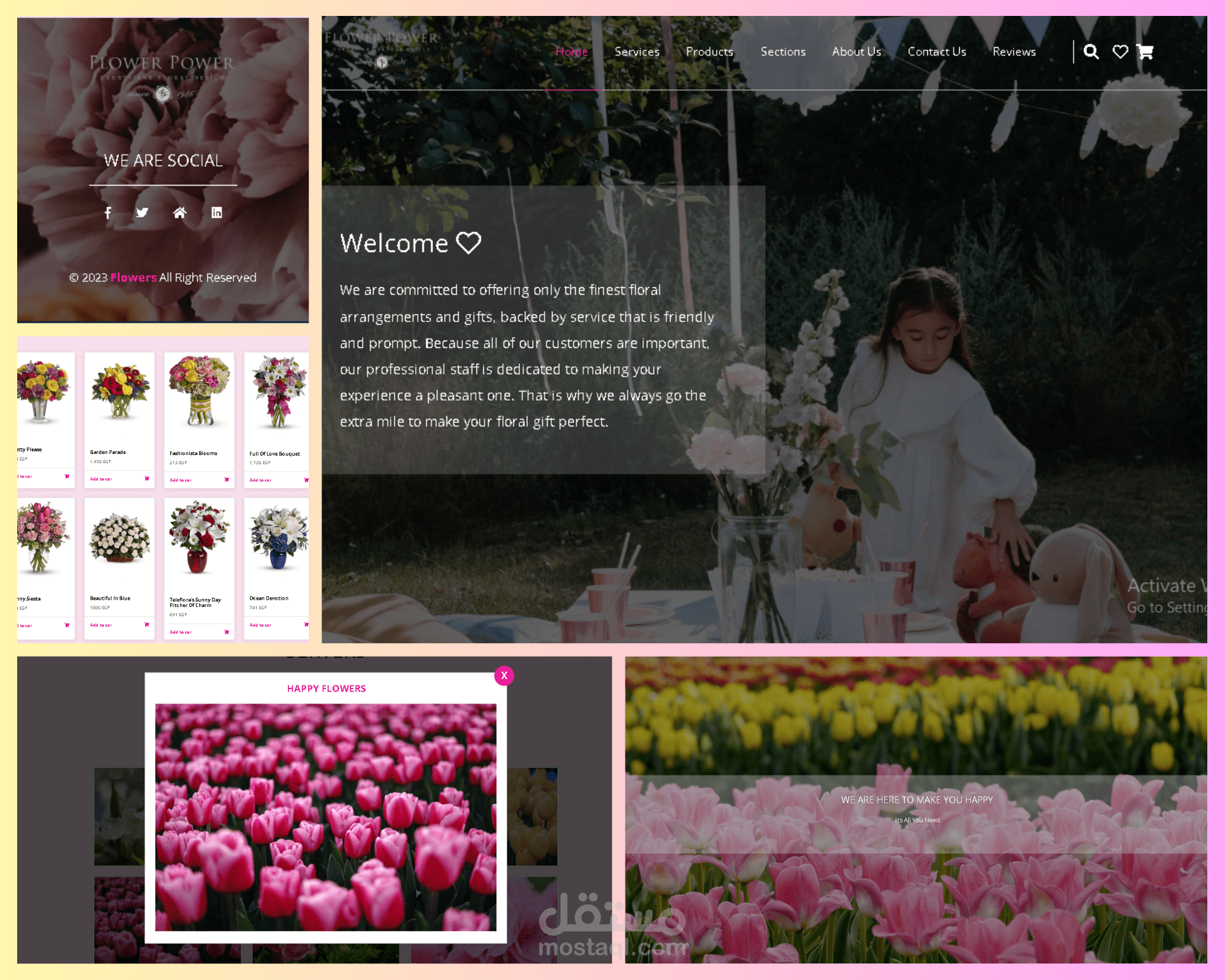Open the Products nav item
The image size is (1225, 980).
pos(709,52)
